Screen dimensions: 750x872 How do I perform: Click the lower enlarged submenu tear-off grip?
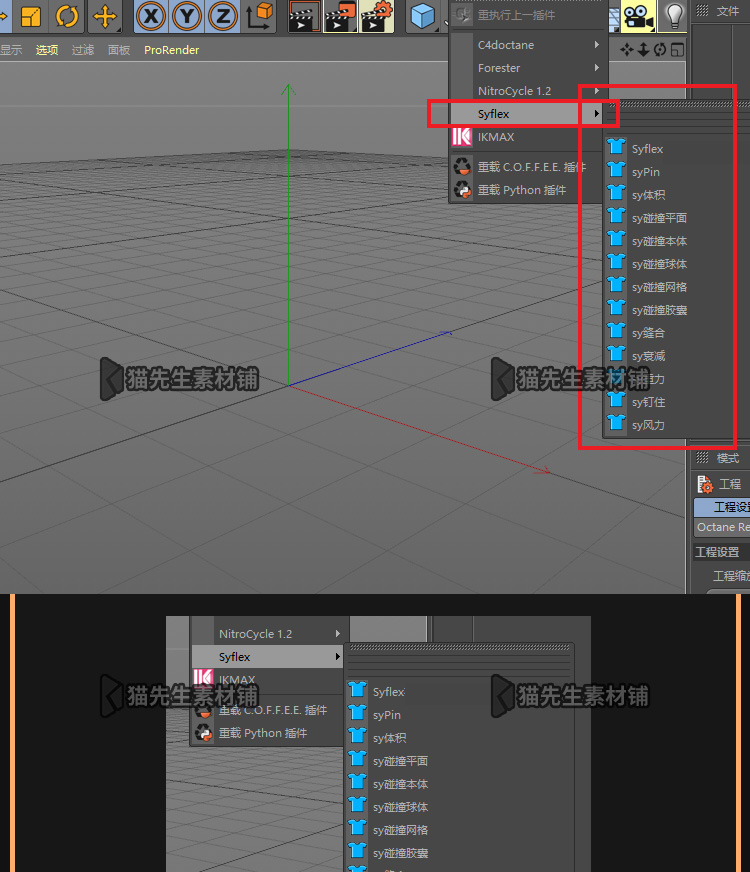[459, 647]
